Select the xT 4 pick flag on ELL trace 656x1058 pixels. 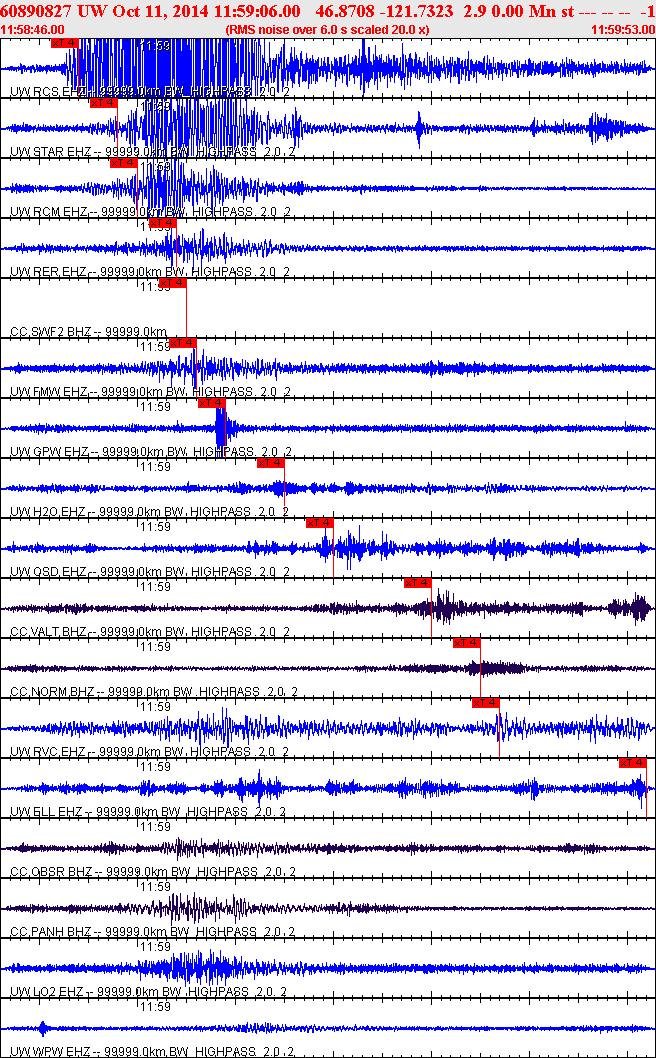pos(633,763)
